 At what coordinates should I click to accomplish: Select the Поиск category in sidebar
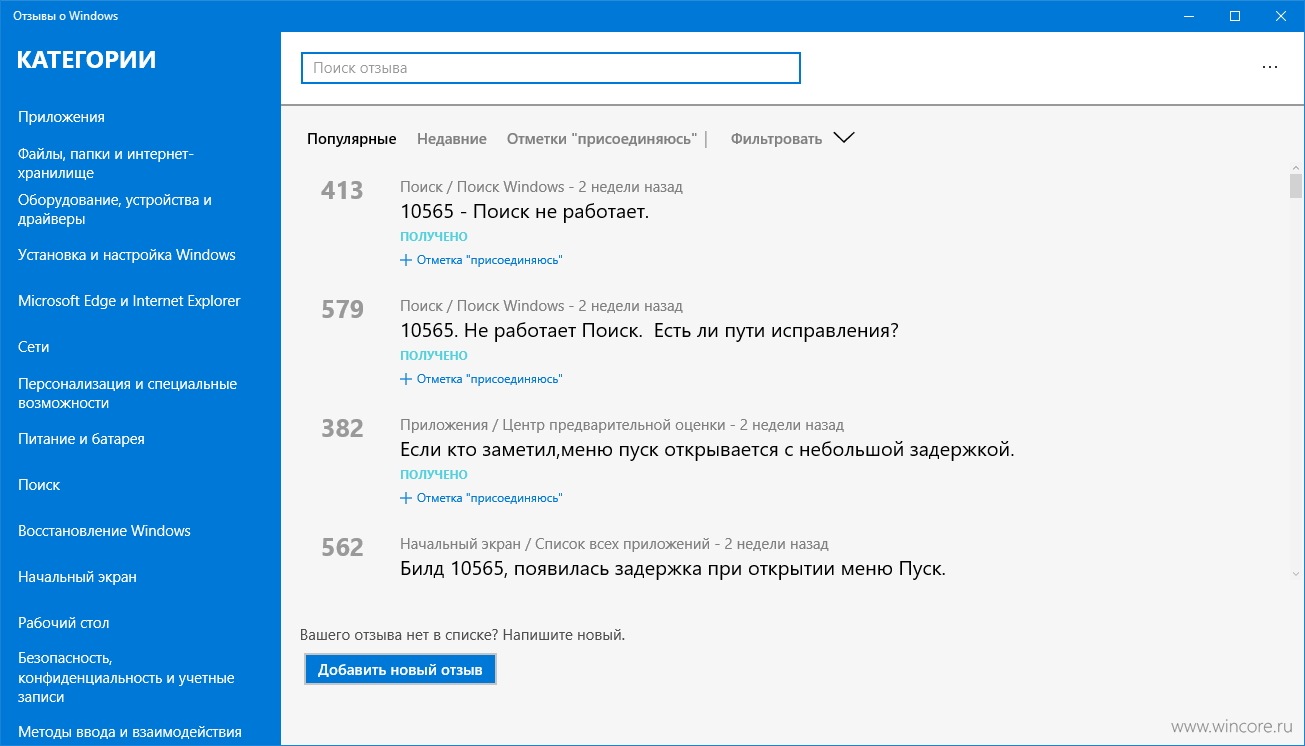click(39, 485)
